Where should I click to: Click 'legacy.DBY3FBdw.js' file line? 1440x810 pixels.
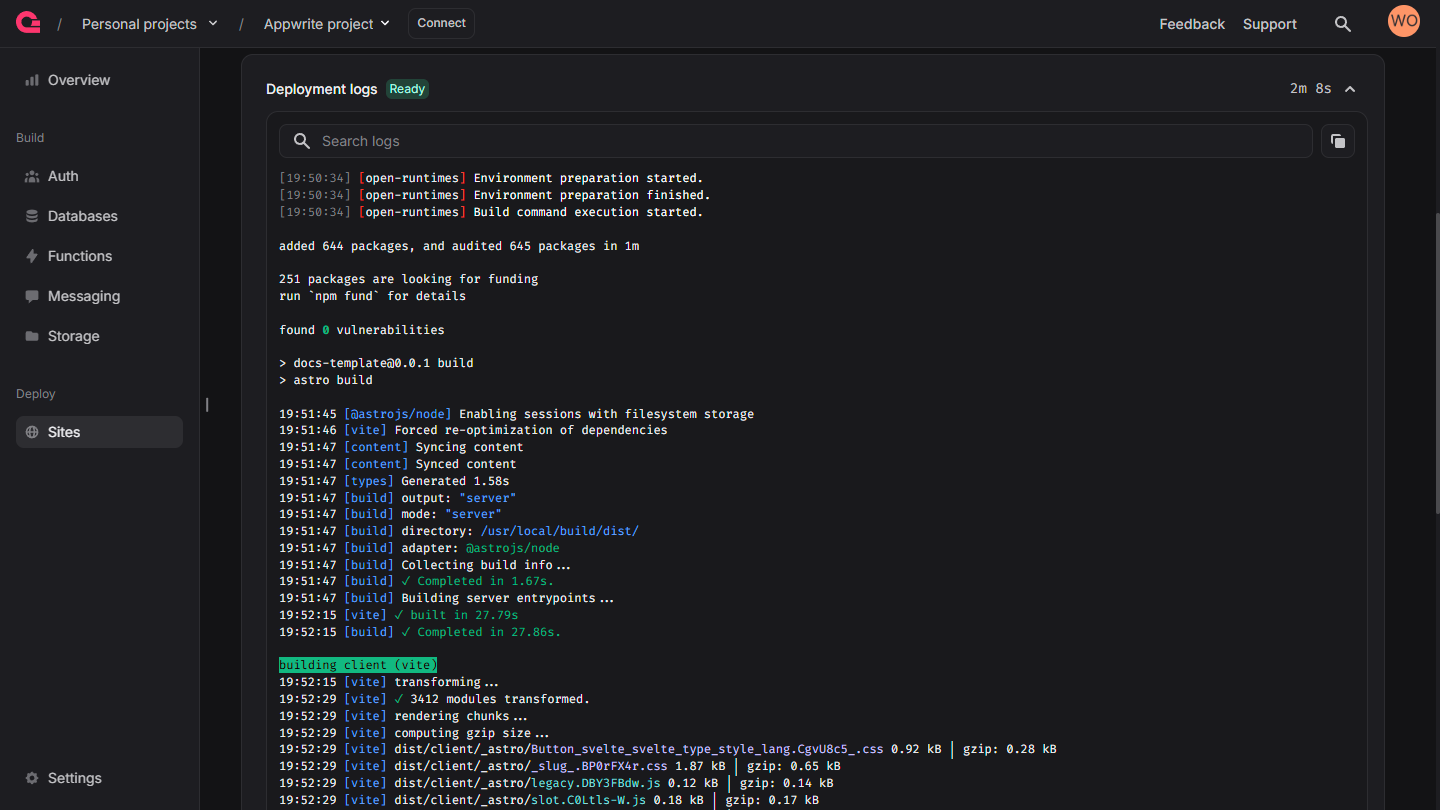coord(556,783)
